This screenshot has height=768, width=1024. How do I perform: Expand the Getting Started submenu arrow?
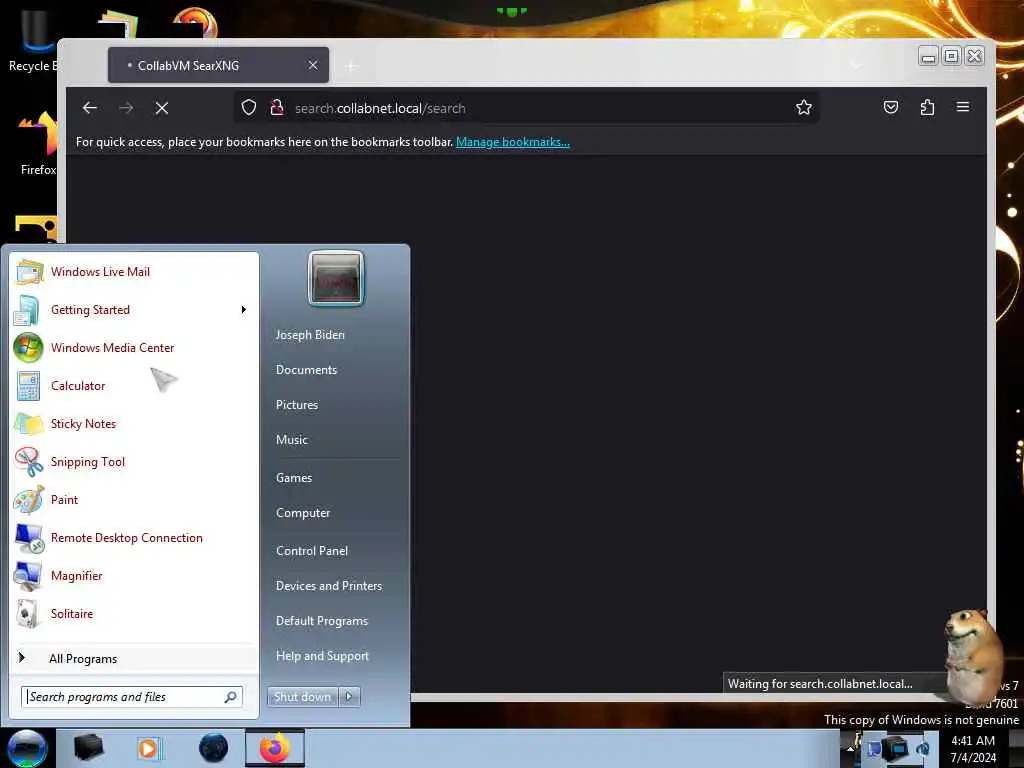tap(244, 310)
